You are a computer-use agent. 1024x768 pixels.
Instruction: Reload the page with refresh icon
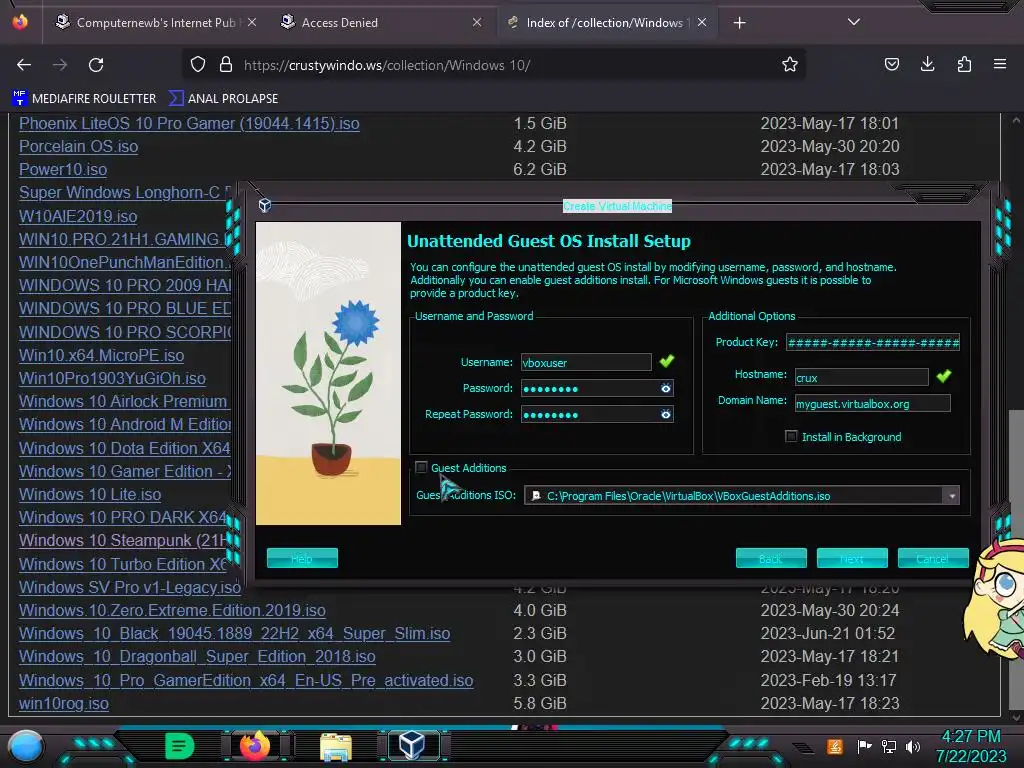click(x=96, y=65)
